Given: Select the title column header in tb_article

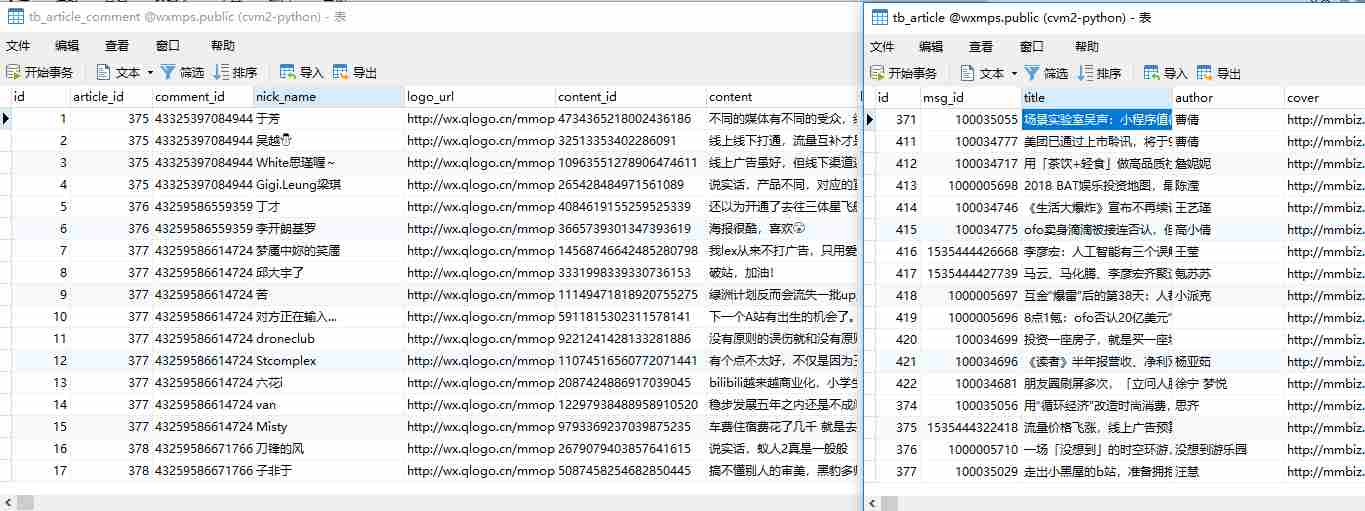Looking at the screenshot, I should tap(1096, 98).
